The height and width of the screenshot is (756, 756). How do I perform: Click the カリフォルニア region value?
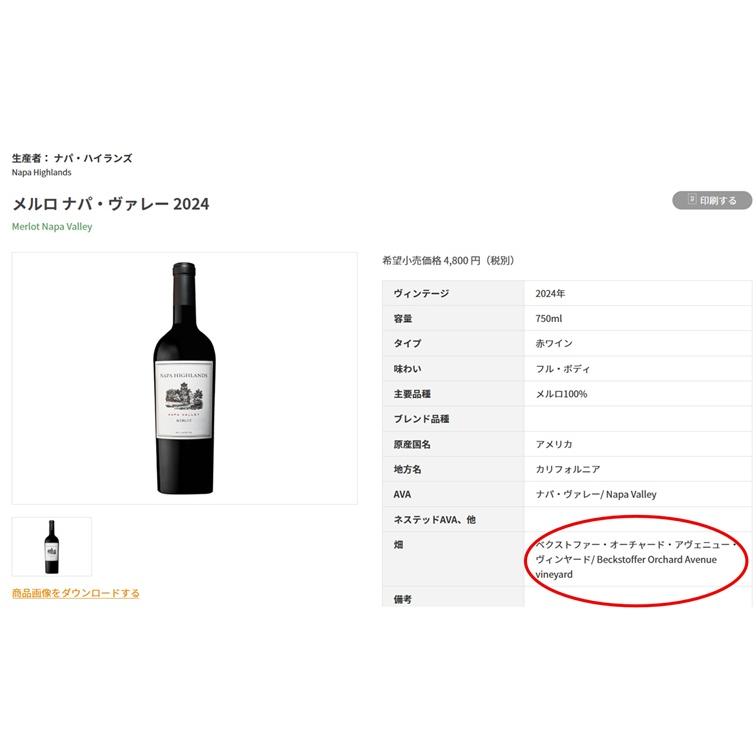(x=566, y=469)
